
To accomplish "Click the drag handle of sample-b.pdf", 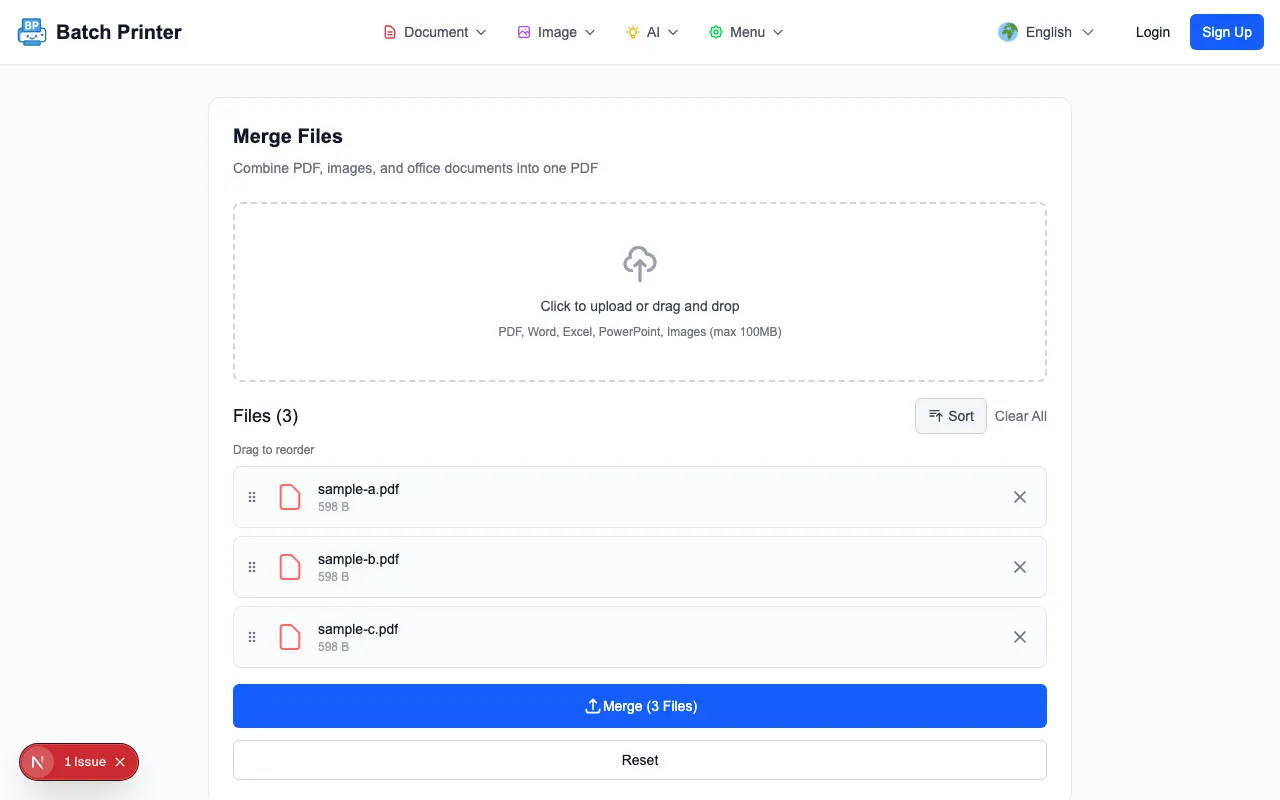I will (252, 567).
